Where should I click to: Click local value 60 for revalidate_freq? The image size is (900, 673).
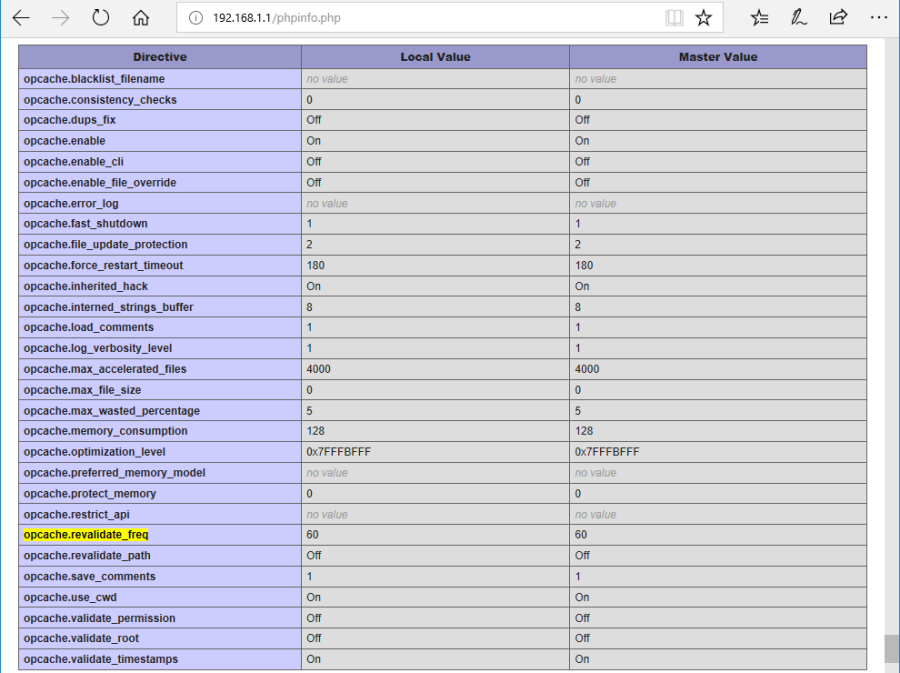coord(312,535)
